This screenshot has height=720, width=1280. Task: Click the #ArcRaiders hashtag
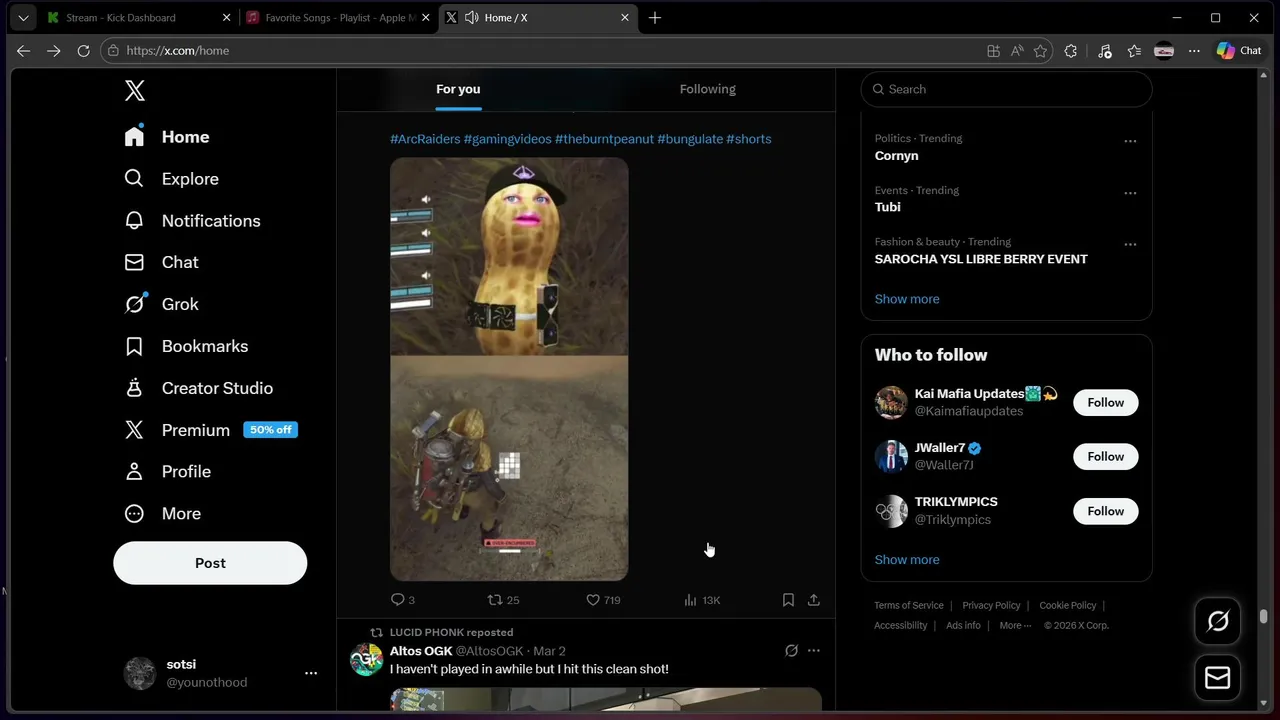point(425,139)
